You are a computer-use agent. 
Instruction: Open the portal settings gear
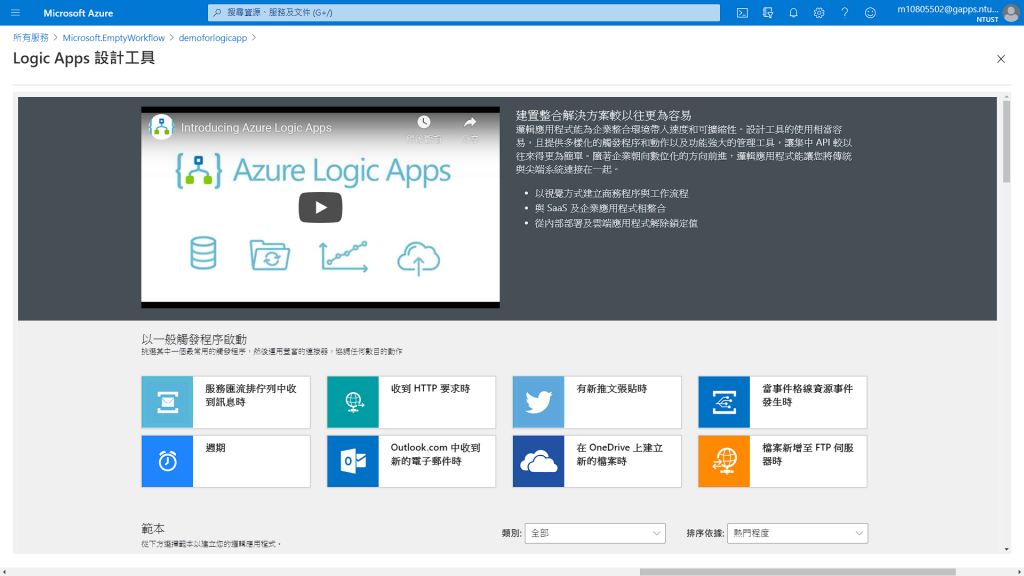click(x=819, y=12)
